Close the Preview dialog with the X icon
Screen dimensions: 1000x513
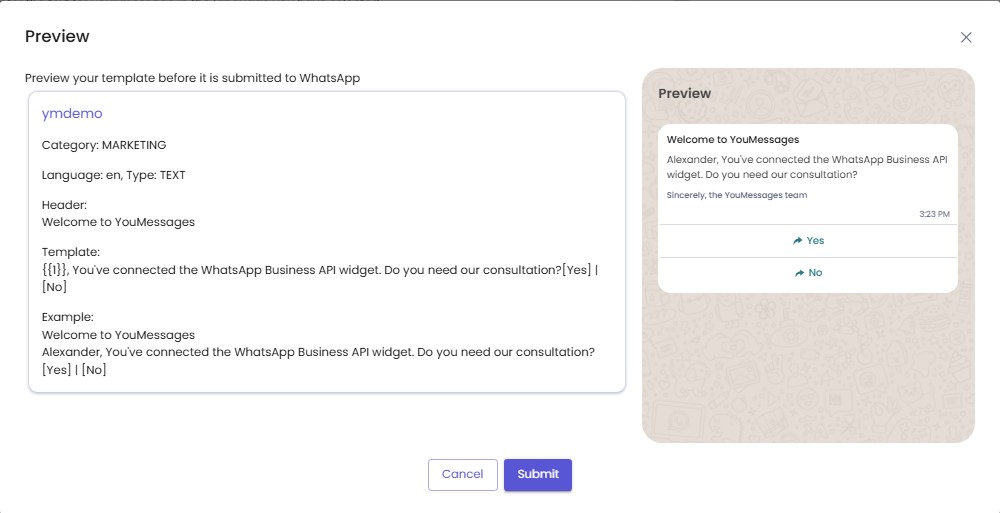[x=966, y=38]
